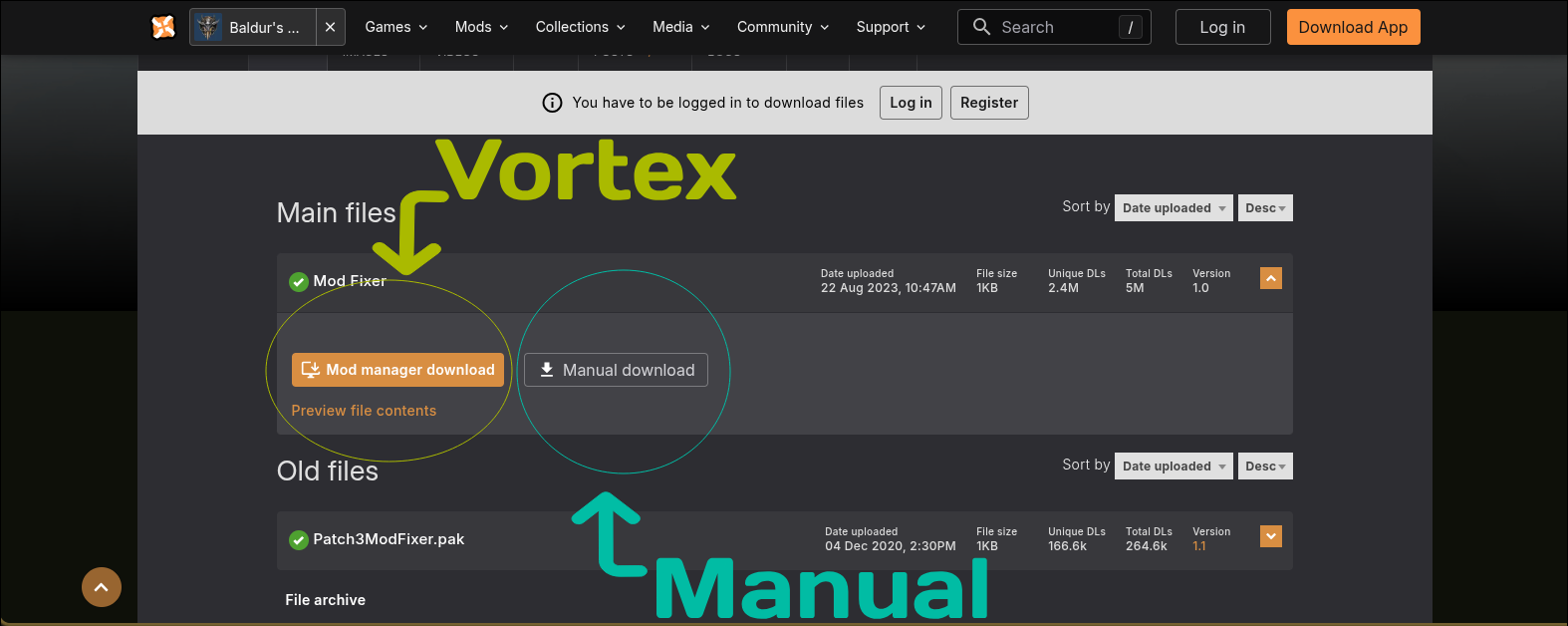
Task: Click the Manual download button
Action: [616, 370]
